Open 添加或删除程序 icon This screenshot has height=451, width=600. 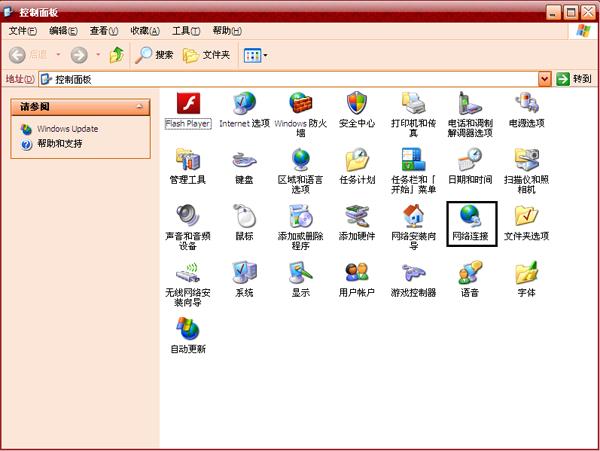coord(300,217)
